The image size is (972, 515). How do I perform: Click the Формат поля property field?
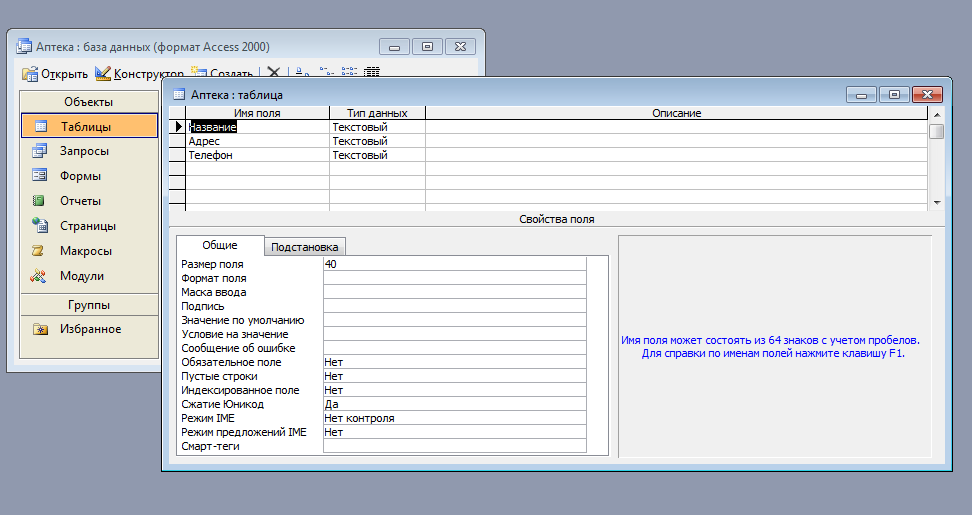point(454,278)
